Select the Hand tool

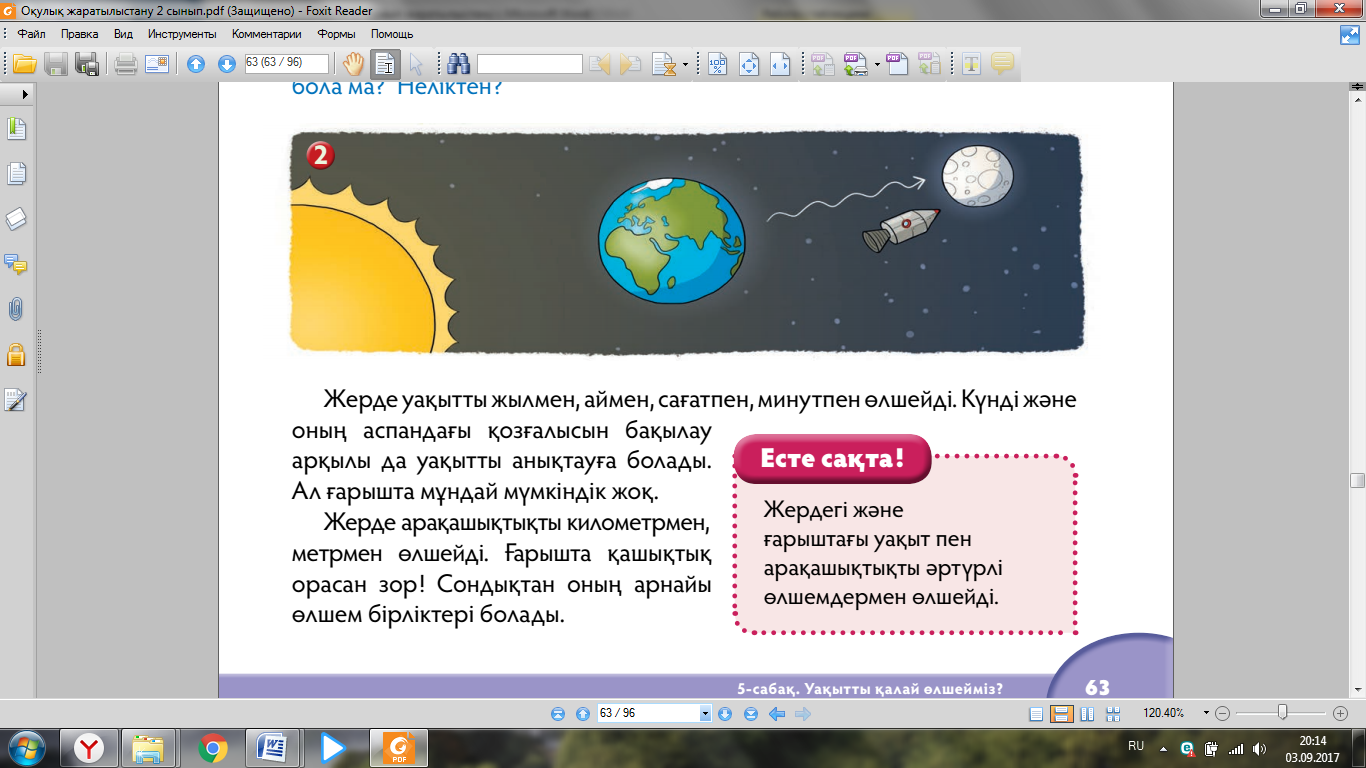354,64
